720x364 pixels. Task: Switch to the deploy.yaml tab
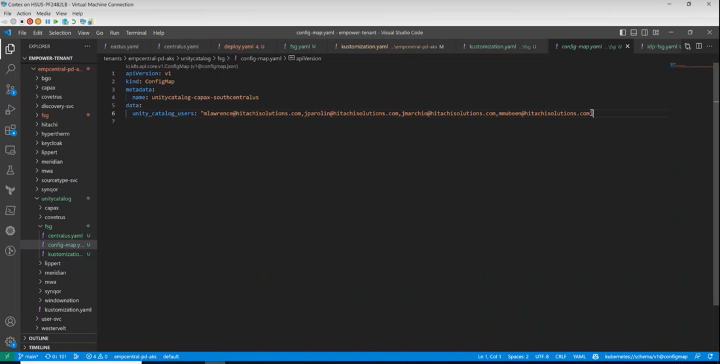(243, 46)
